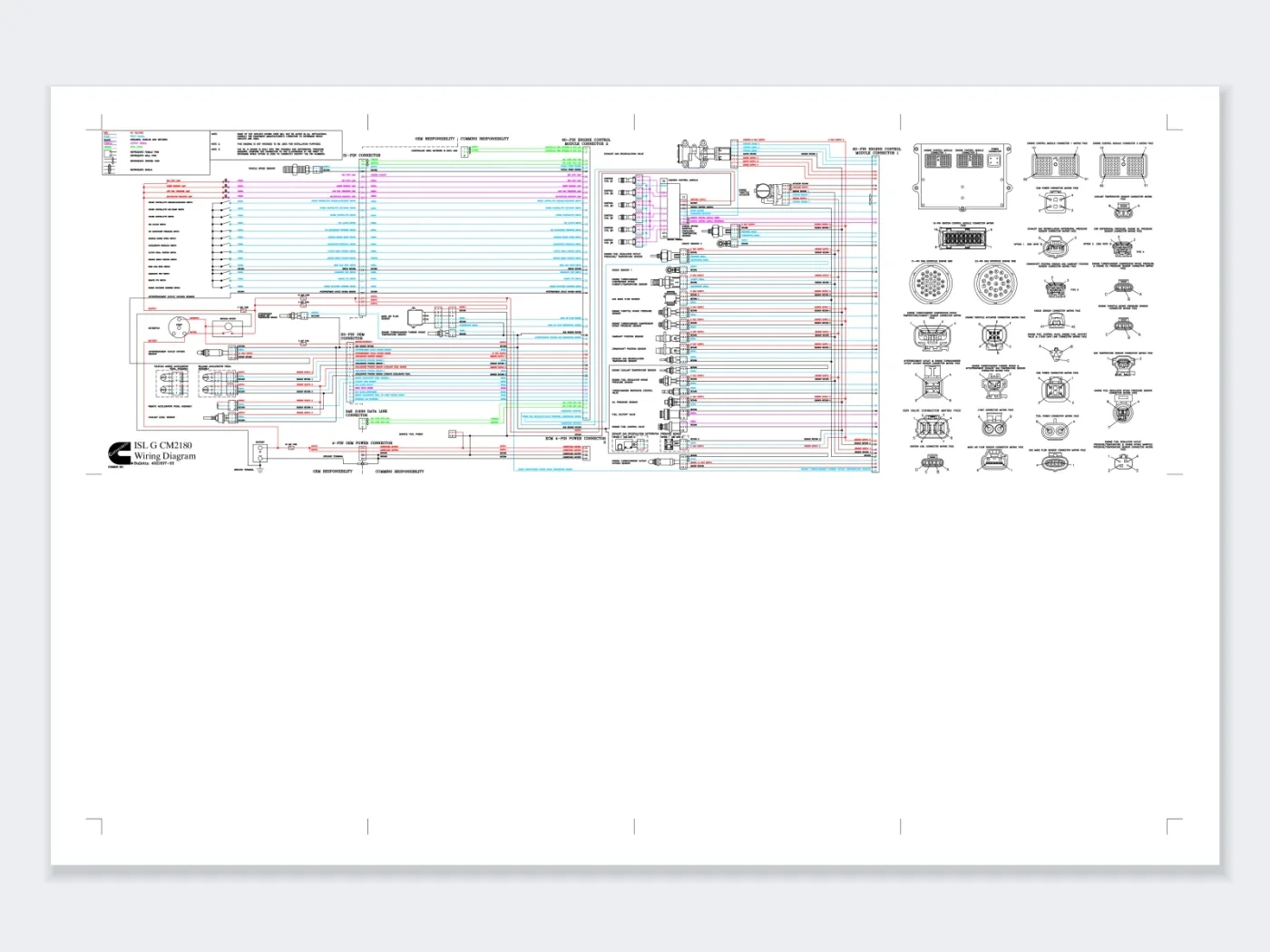Click "CUMMINS RESPONSIBILITY" label below the 4-pin OEM connector
This screenshot has height=952, width=1270.
[399, 471]
